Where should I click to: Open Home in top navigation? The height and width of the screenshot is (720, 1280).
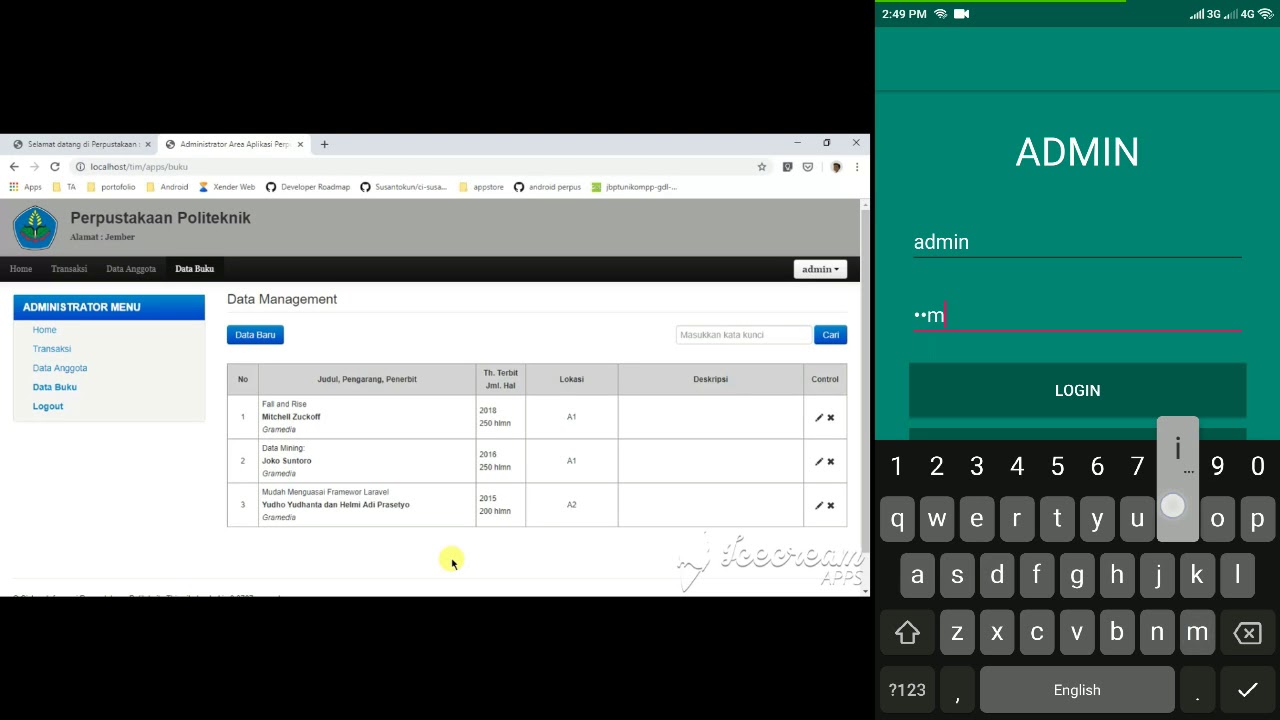pyautogui.click(x=21, y=269)
